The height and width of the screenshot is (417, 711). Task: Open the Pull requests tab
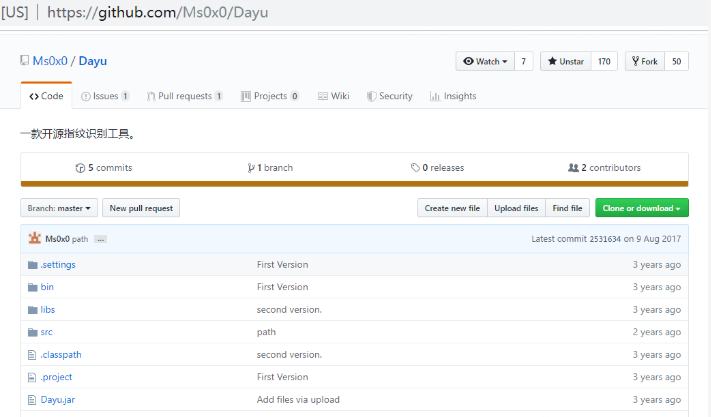[x=185, y=96]
